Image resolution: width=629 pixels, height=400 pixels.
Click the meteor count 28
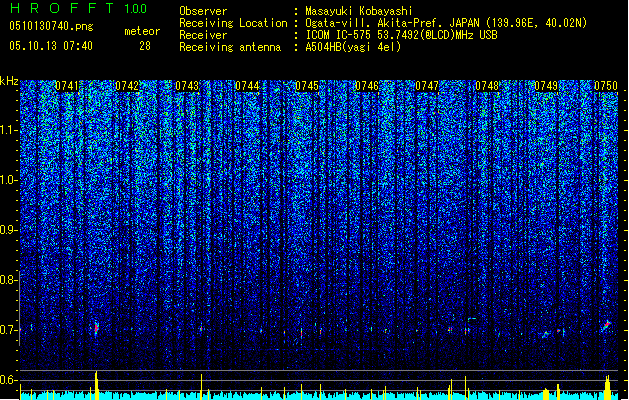click(145, 46)
